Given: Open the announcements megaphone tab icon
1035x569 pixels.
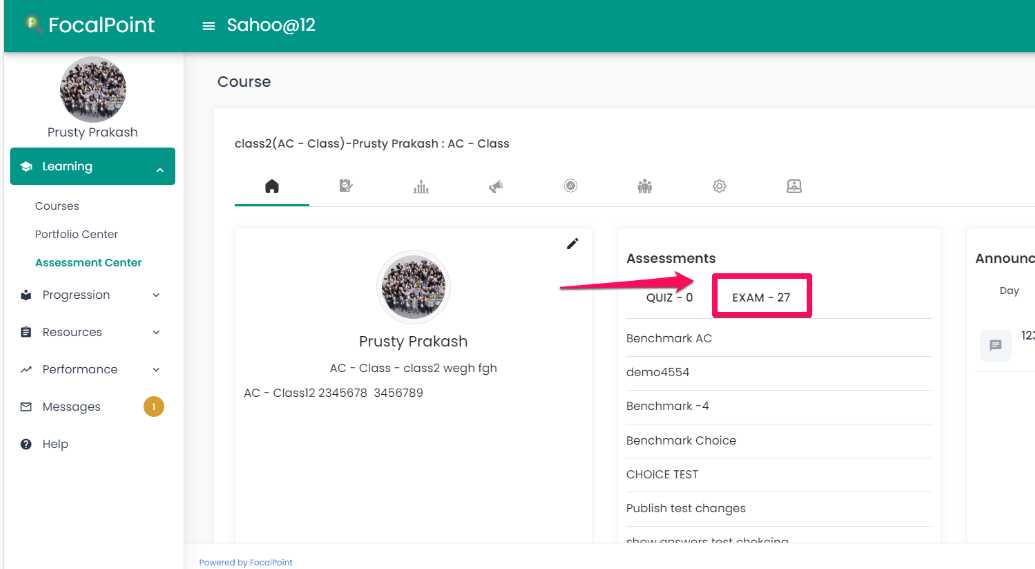Looking at the screenshot, I should pos(496,187).
